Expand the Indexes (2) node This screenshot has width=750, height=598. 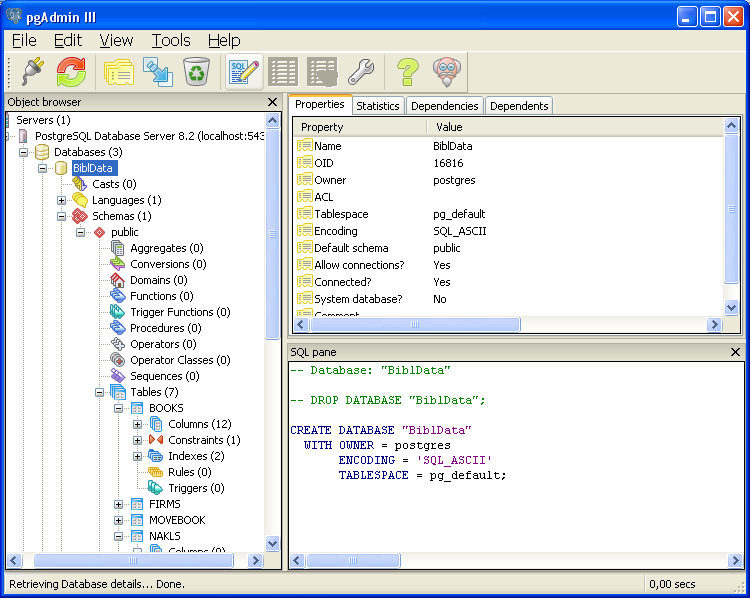pos(138,456)
